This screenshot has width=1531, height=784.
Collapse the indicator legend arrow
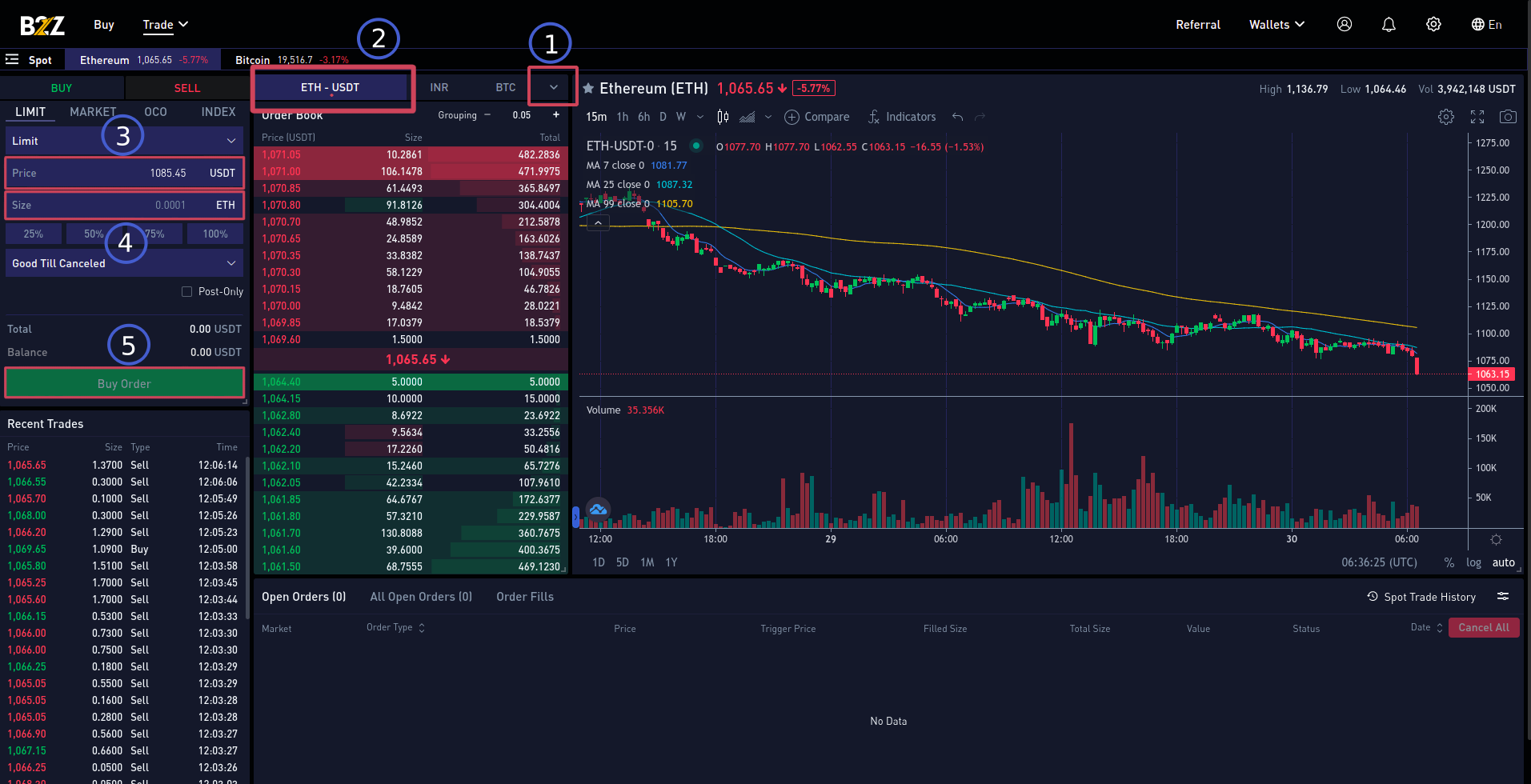click(x=598, y=223)
